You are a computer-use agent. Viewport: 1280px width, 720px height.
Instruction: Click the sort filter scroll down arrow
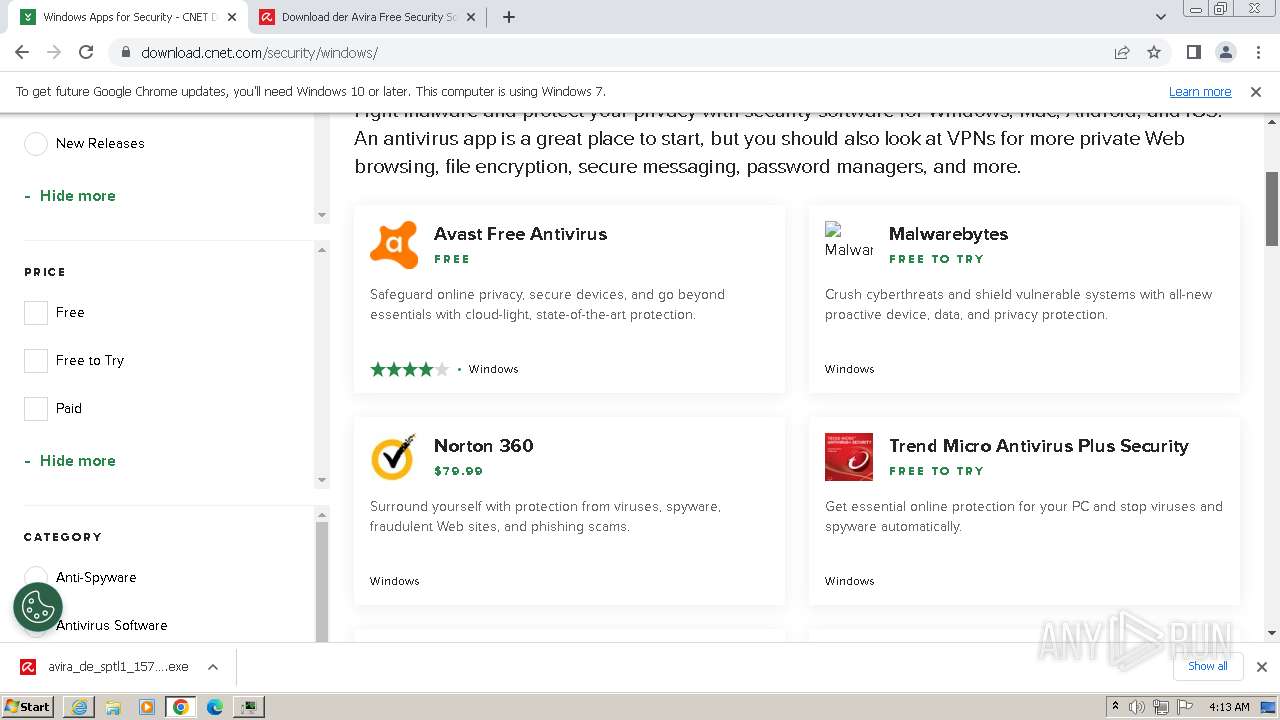(321, 215)
